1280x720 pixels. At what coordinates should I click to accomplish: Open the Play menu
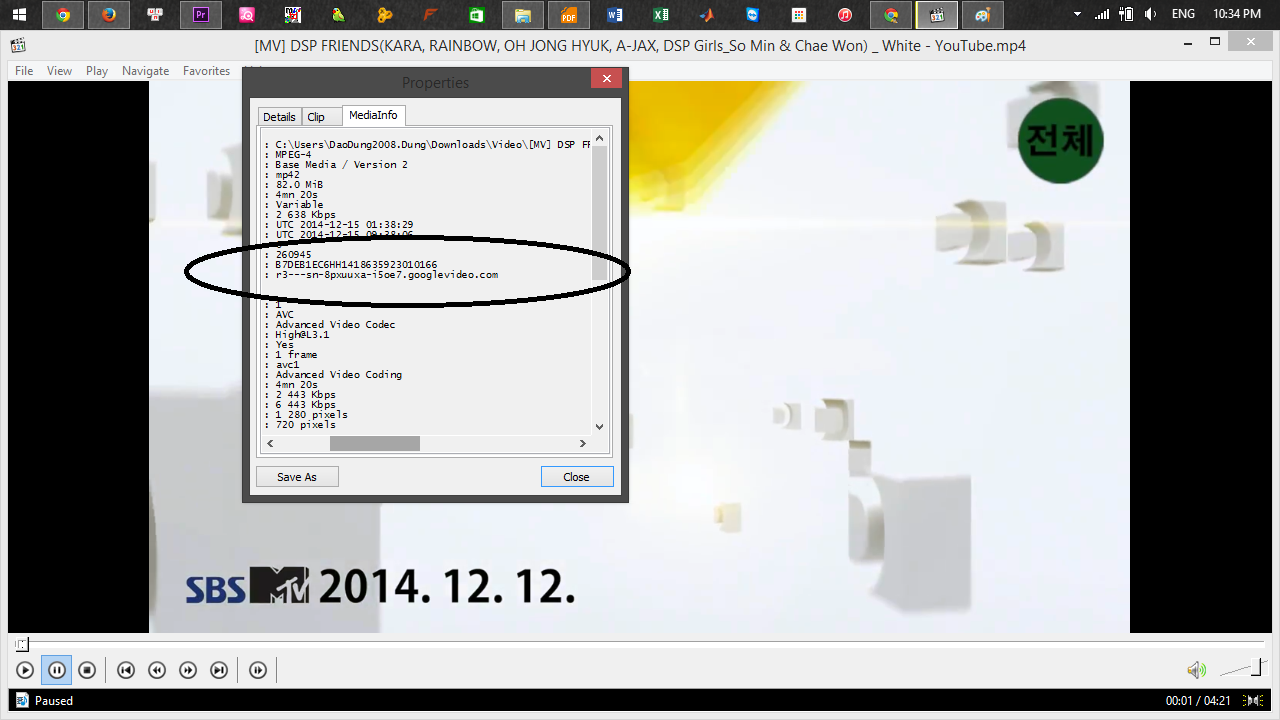click(97, 71)
